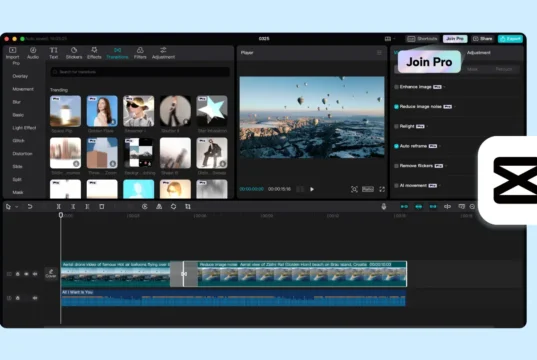Open the Text tab
The width and height of the screenshot is (537, 360).
pyautogui.click(x=53, y=53)
